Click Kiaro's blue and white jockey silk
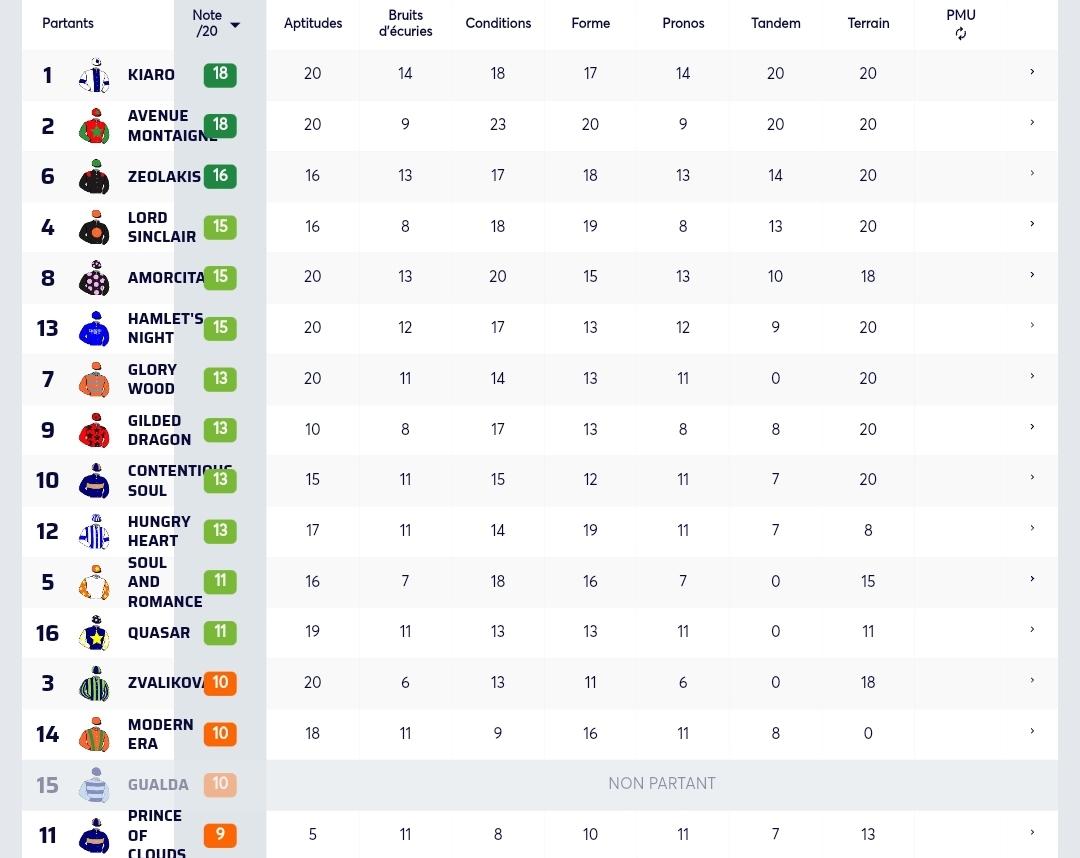 point(94,75)
